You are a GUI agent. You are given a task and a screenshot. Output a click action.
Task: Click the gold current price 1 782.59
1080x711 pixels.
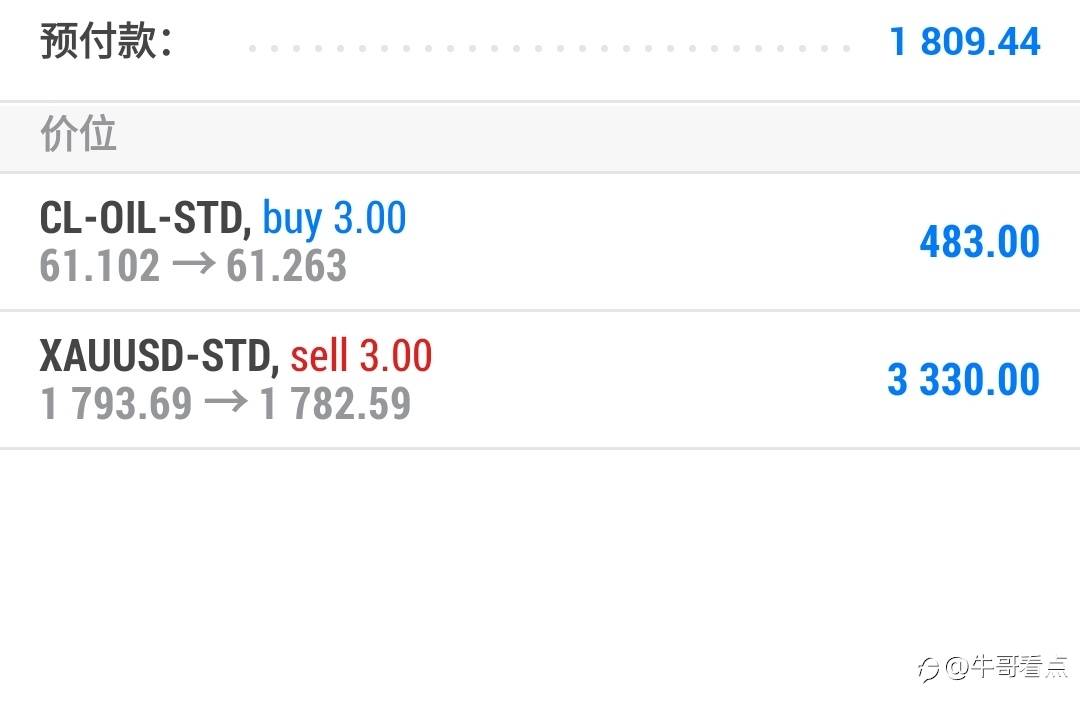point(335,403)
